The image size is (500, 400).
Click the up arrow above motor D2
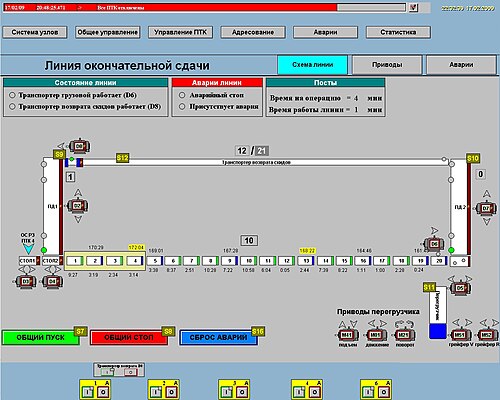78,192
